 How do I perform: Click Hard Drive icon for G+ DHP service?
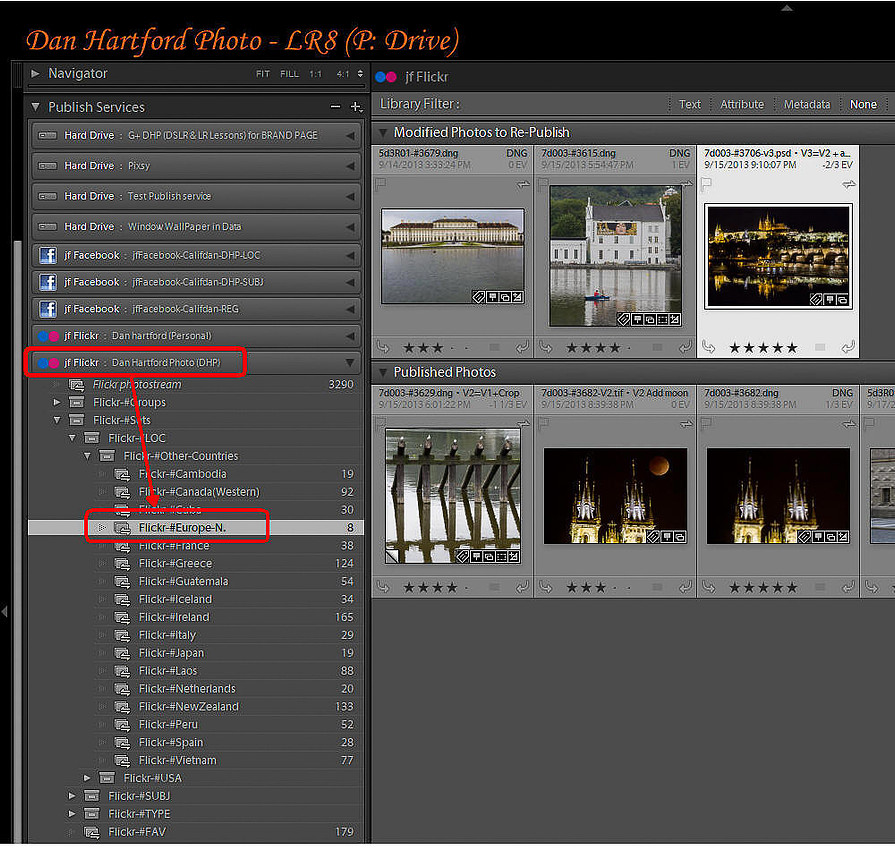pos(47,135)
